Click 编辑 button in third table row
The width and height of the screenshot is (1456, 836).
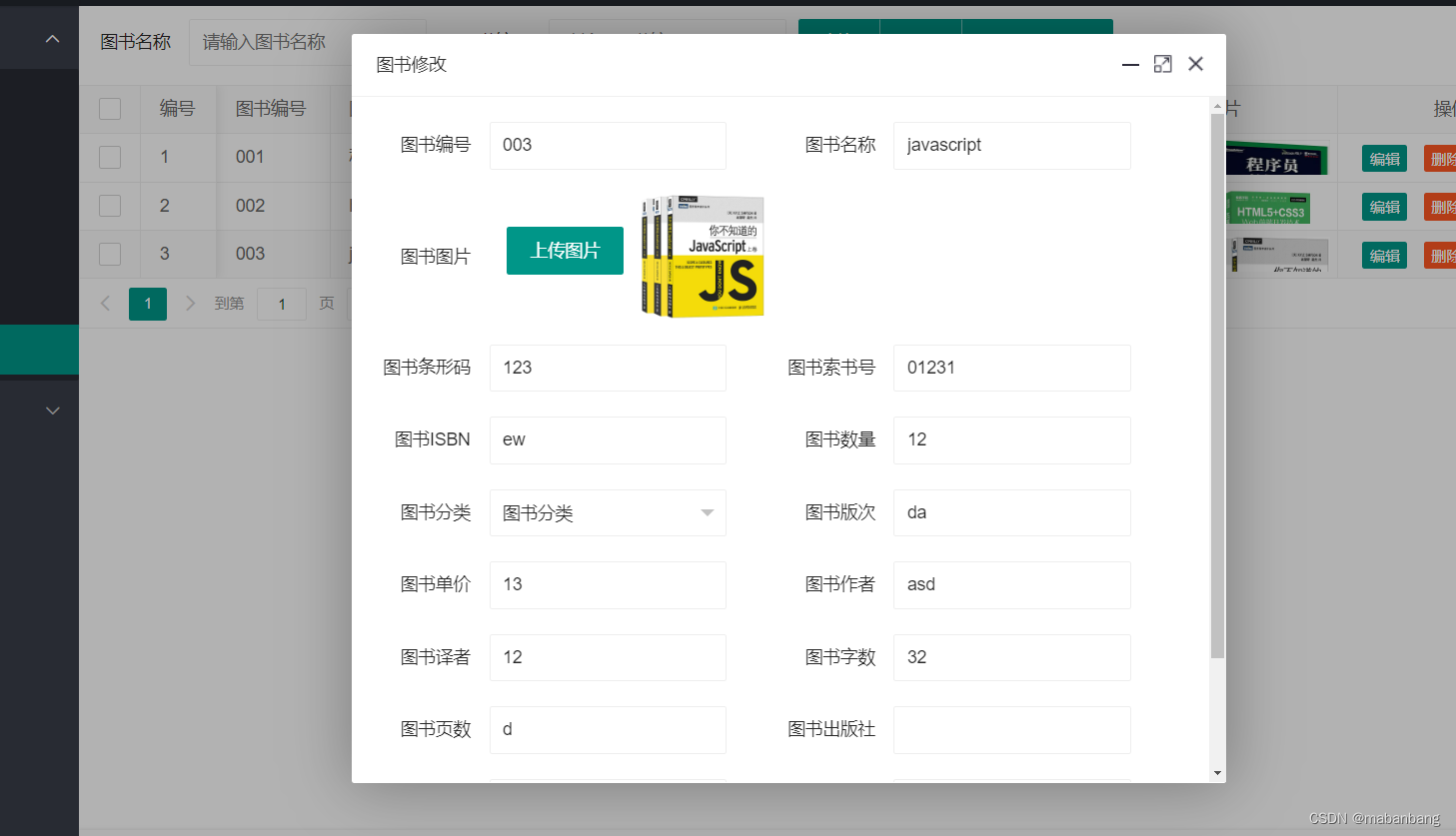coord(1384,256)
